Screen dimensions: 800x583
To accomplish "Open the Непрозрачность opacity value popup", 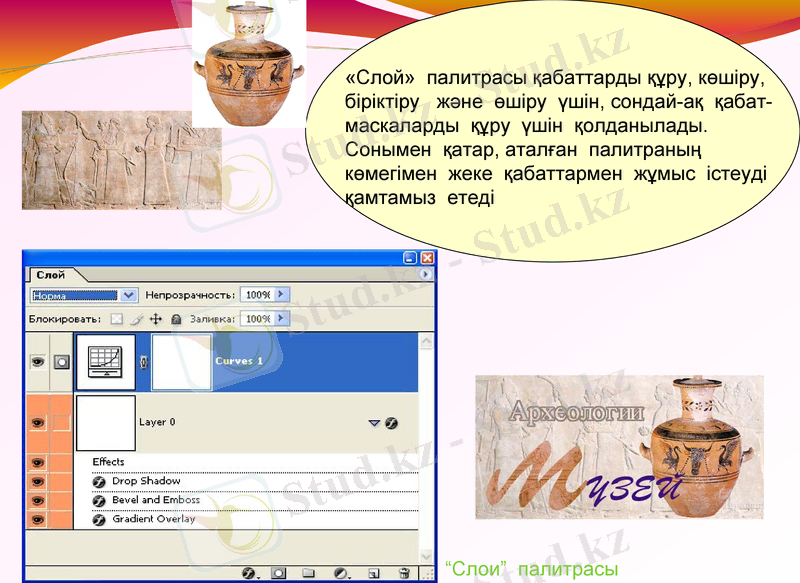I will click(283, 293).
